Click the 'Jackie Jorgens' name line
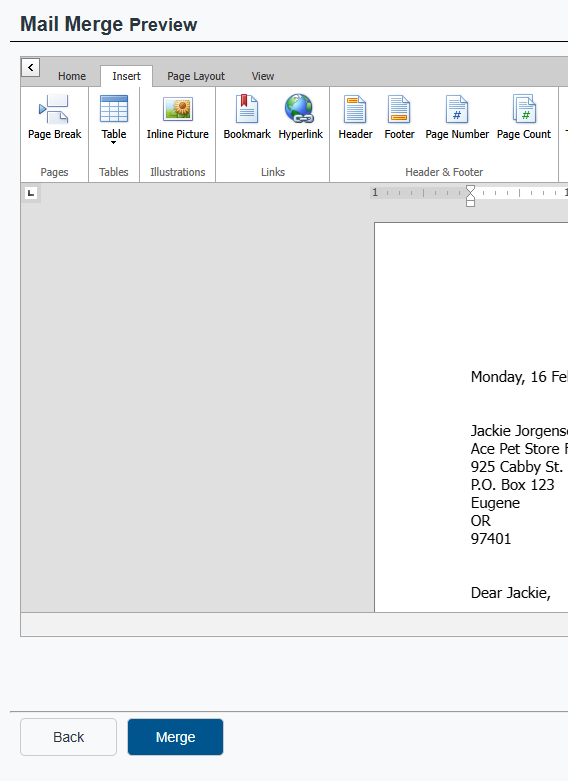The image size is (568, 781). point(519,430)
